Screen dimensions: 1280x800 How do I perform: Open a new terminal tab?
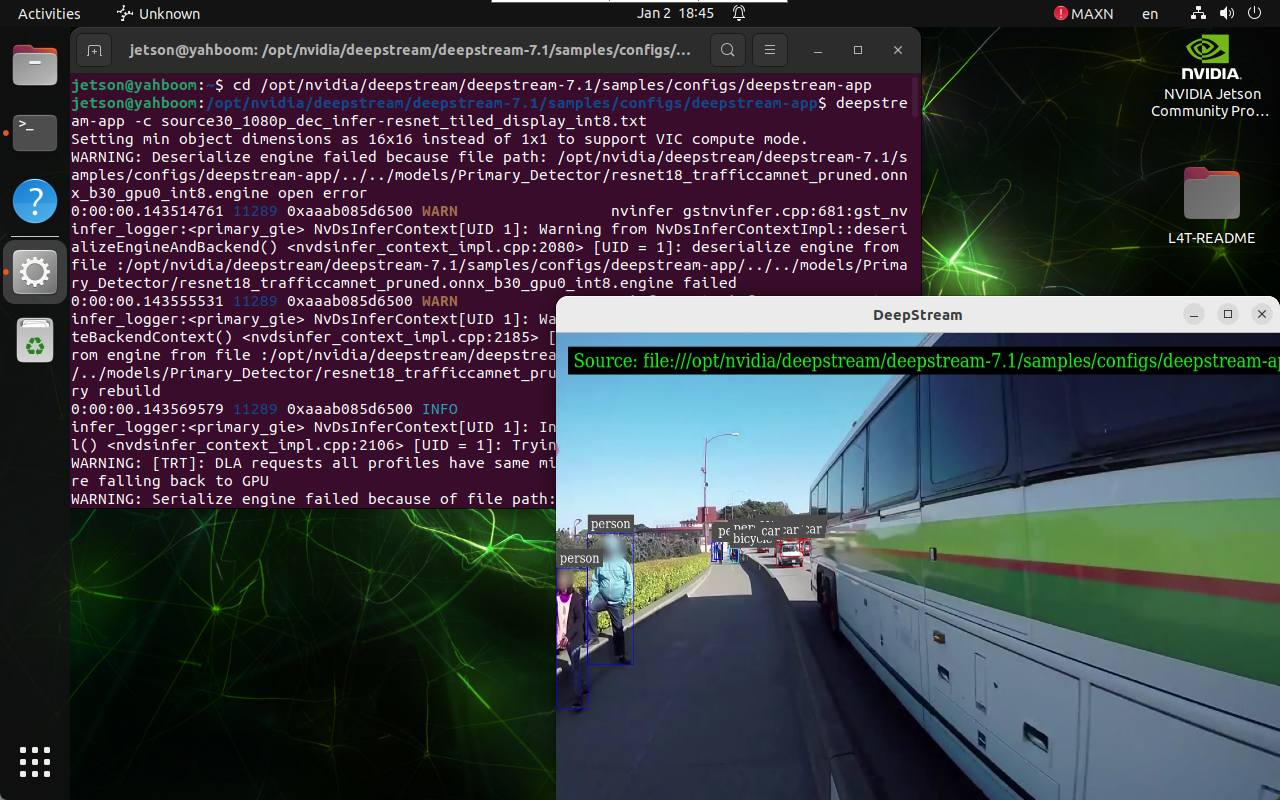pyautogui.click(x=94, y=50)
